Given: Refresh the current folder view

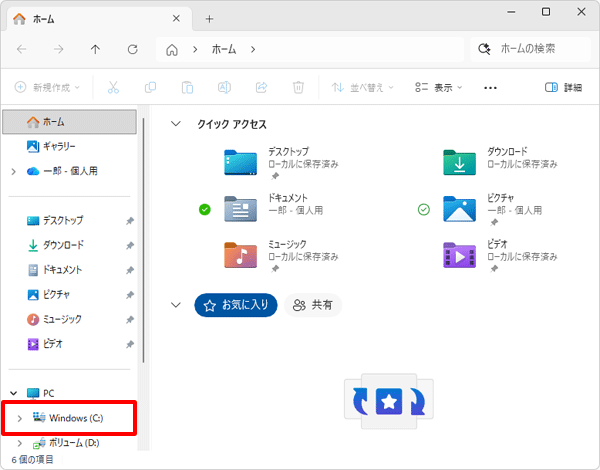Looking at the screenshot, I should click(132, 49).
